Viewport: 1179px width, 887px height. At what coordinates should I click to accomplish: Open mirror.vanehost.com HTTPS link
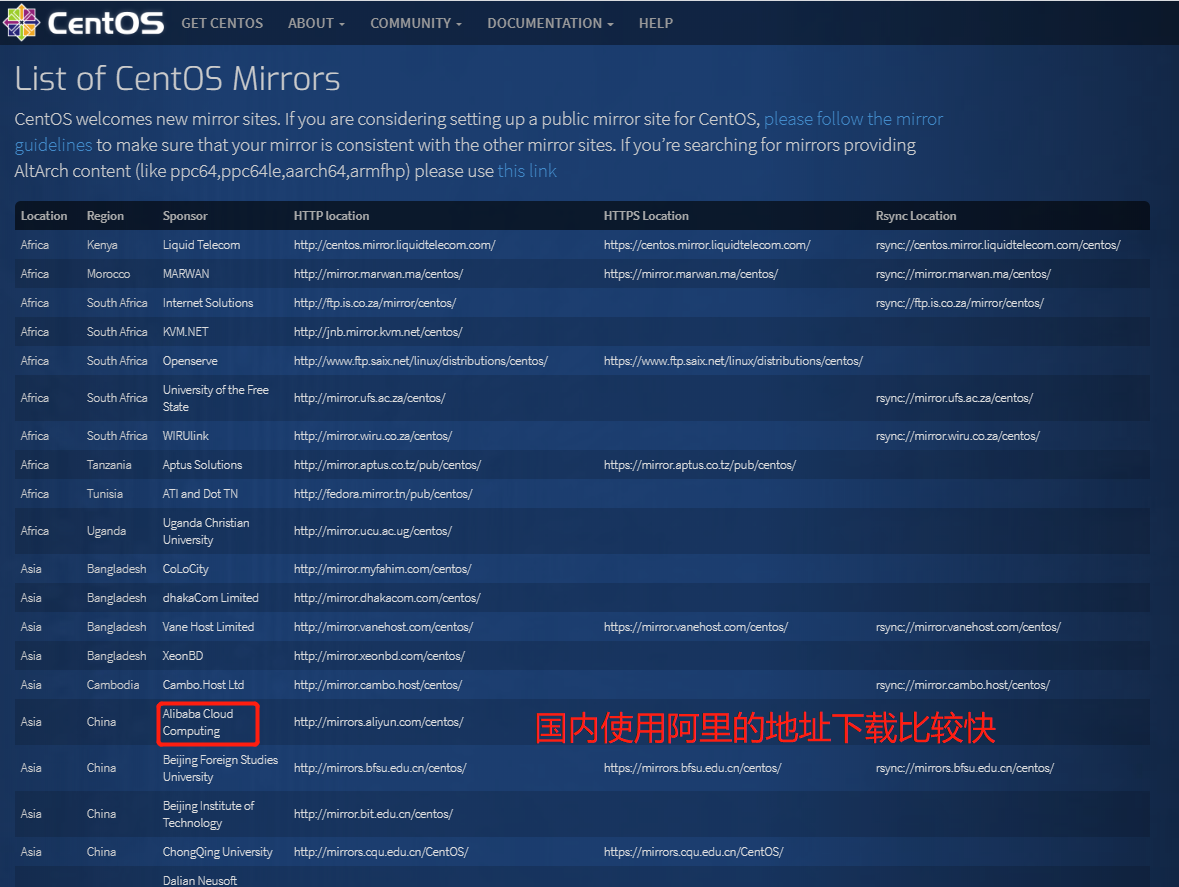tap(696, 627)
